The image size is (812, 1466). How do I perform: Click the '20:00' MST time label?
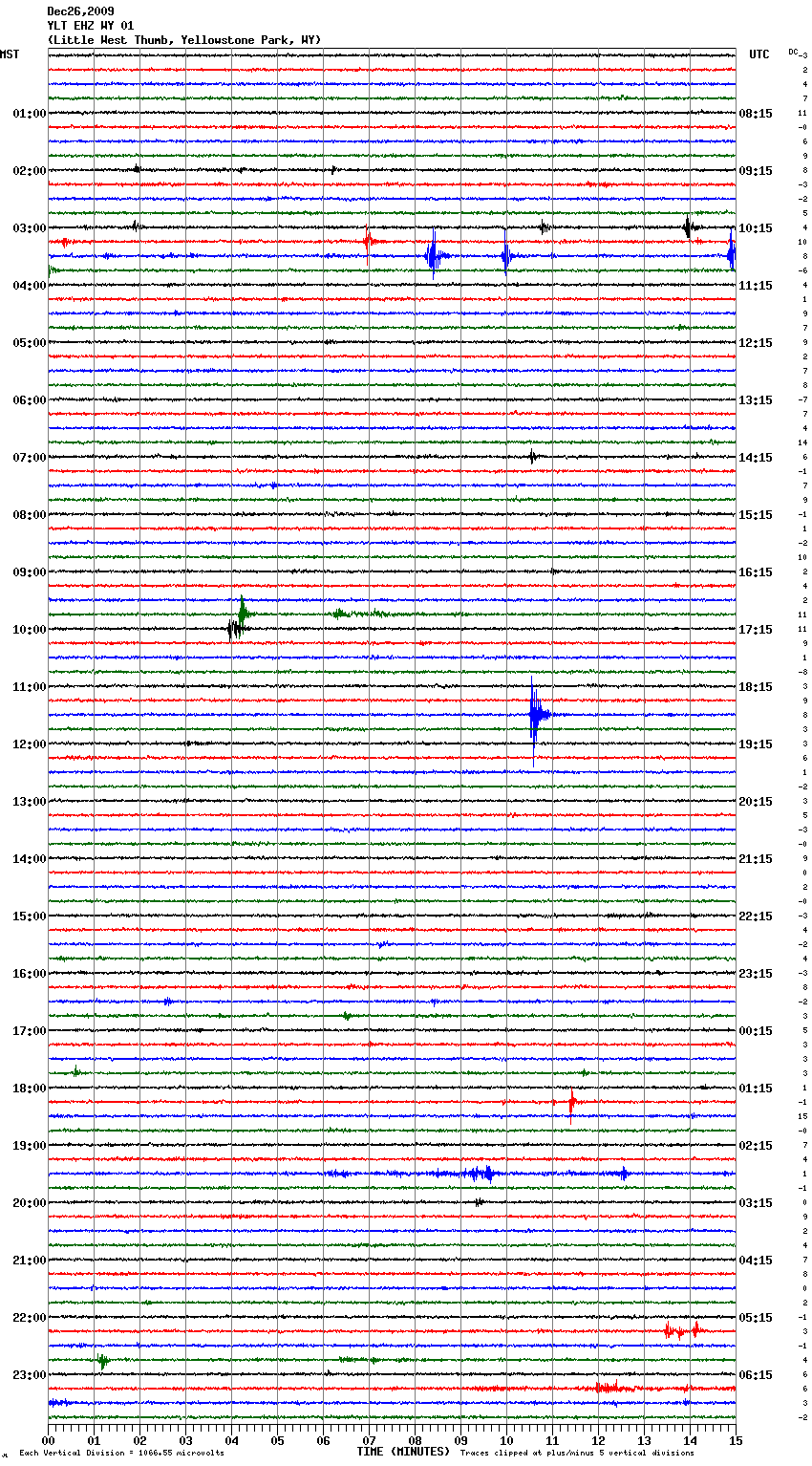pos(30,1203)
